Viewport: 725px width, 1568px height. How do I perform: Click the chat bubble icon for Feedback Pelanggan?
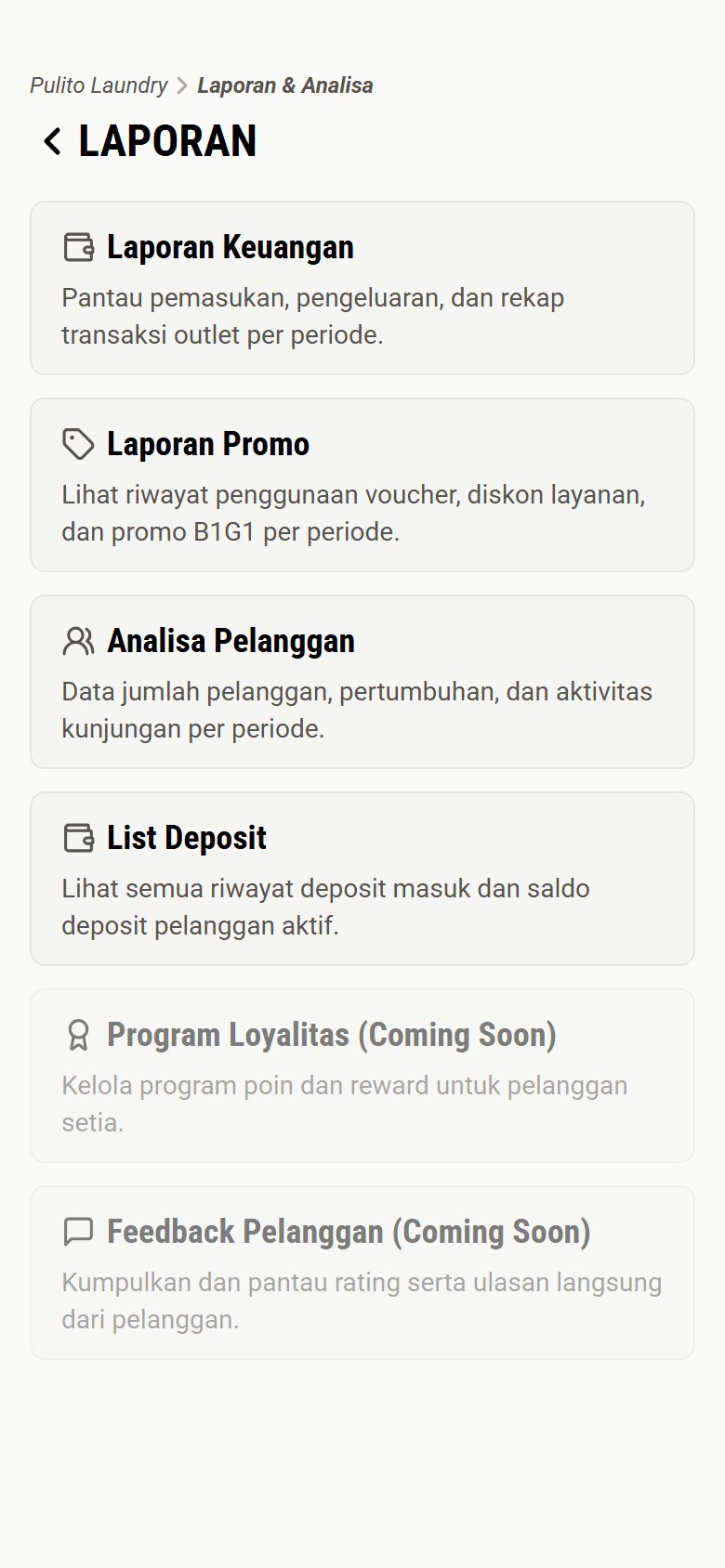[x=78, y=1232]
